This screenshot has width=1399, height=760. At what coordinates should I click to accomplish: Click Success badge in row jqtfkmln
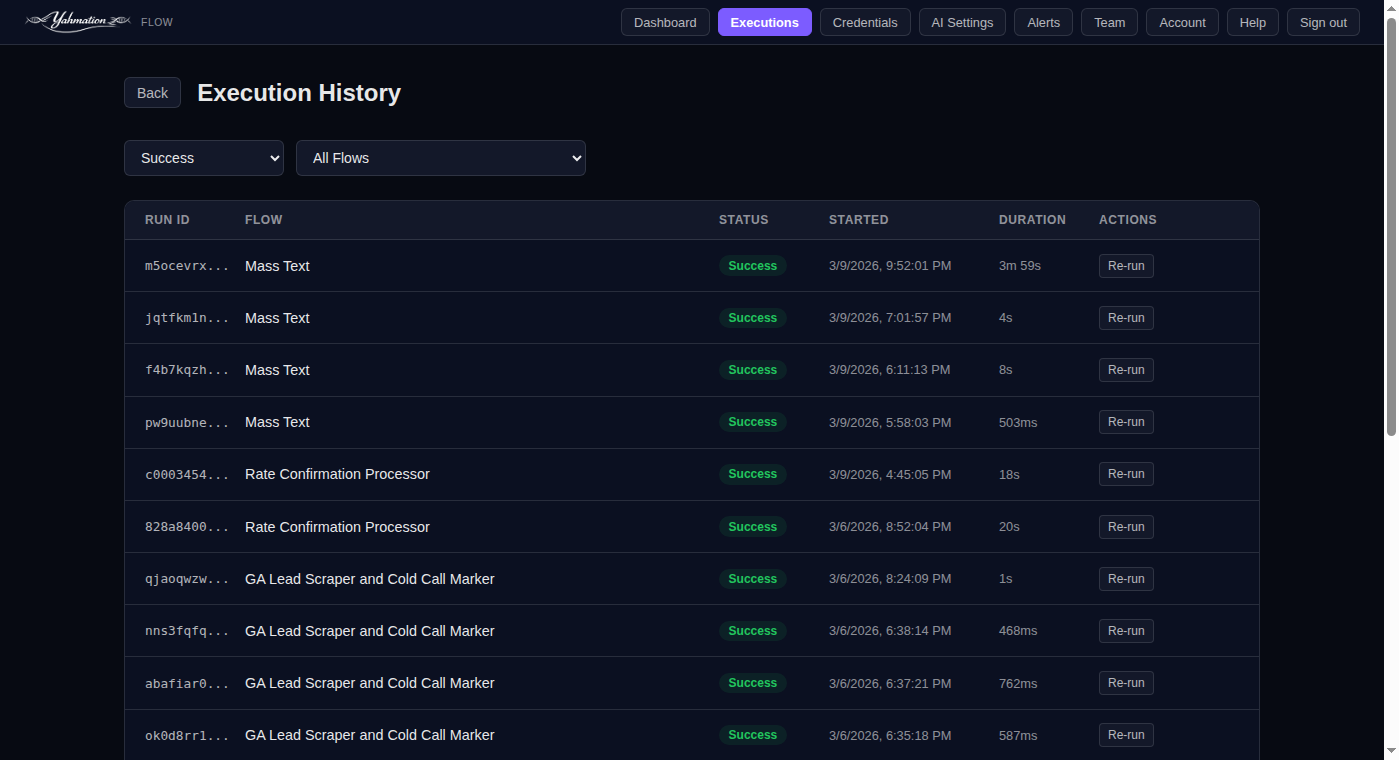(x=753, y=318)
